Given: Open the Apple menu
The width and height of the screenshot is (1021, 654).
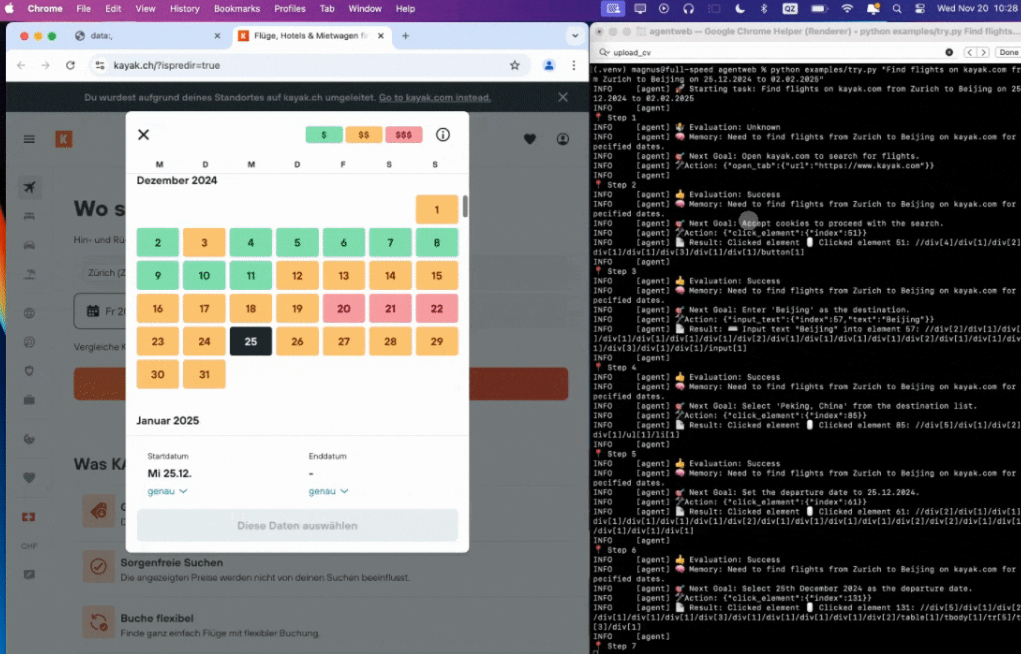Looking at the screenshot, I should [10, 8].
